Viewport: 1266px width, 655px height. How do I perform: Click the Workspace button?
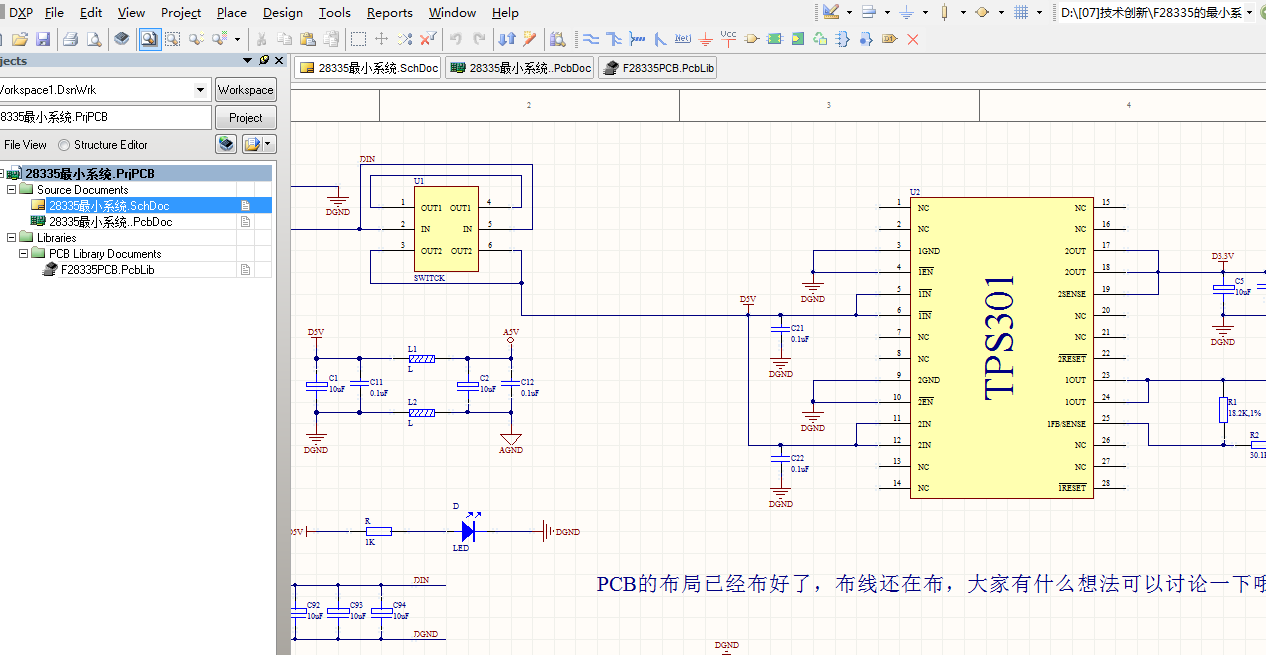click(246, 90)
